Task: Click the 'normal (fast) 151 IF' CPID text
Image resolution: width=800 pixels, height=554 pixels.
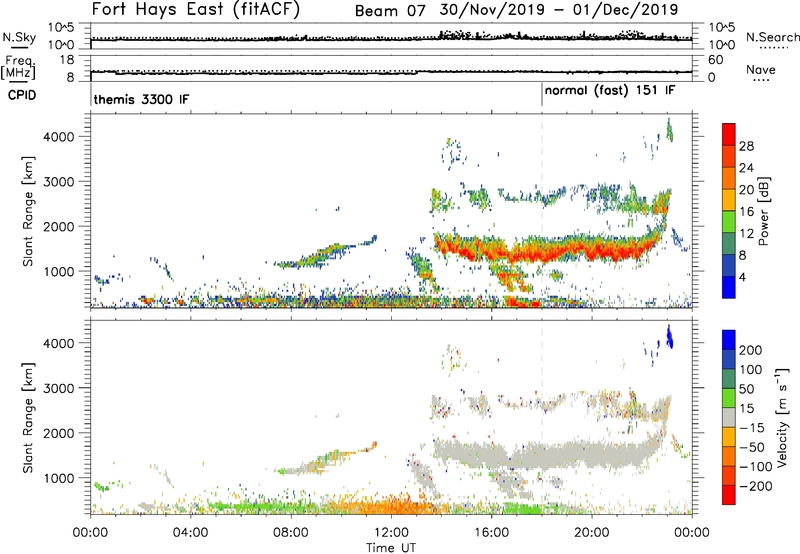Action: 610,91
